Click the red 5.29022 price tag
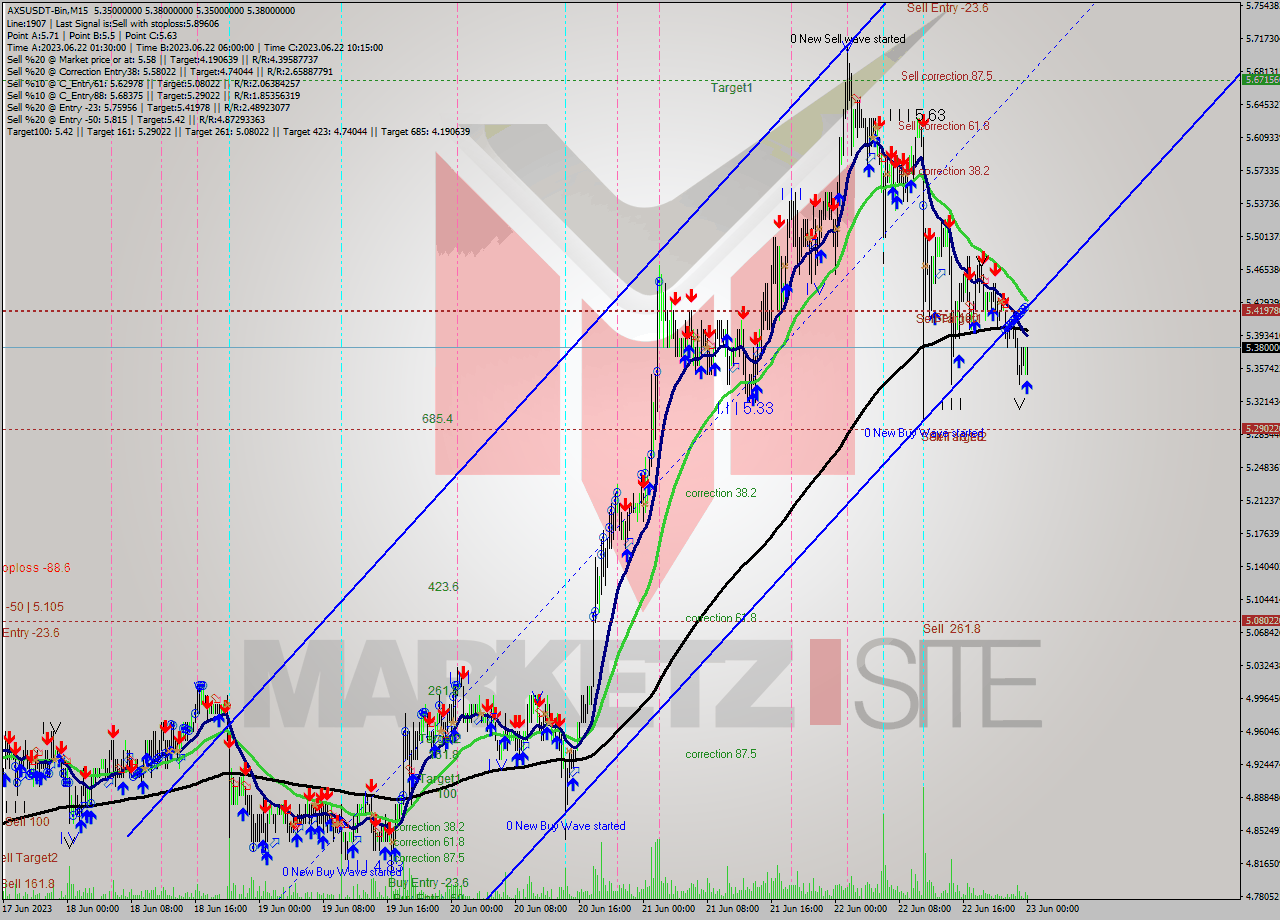This screenshot has width=1280, height=920. pyautogui.click(x=1259, y=428)
